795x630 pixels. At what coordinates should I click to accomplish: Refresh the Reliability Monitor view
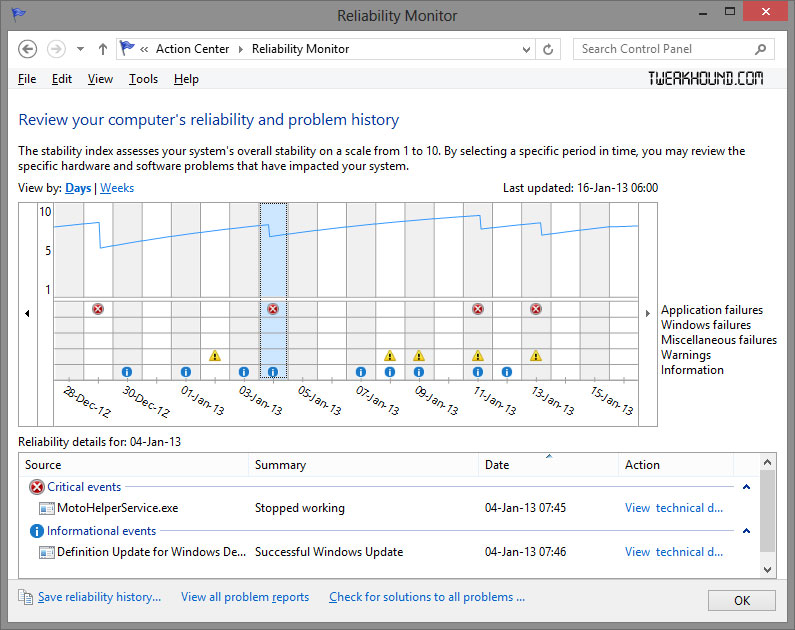pyautogui.click(x=548, y=50)
